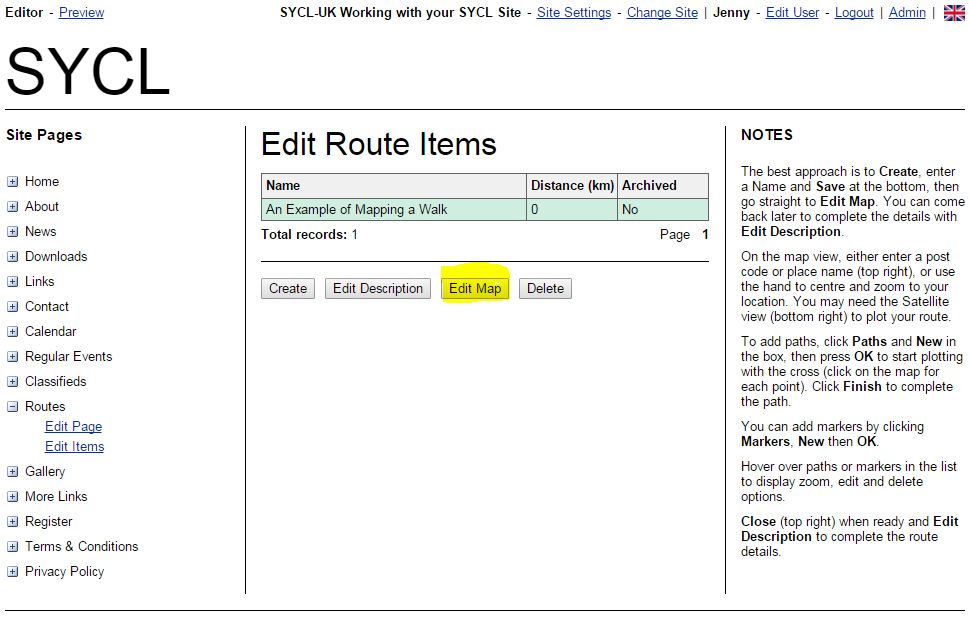Expand the Home page tree node

pos(12,182)
